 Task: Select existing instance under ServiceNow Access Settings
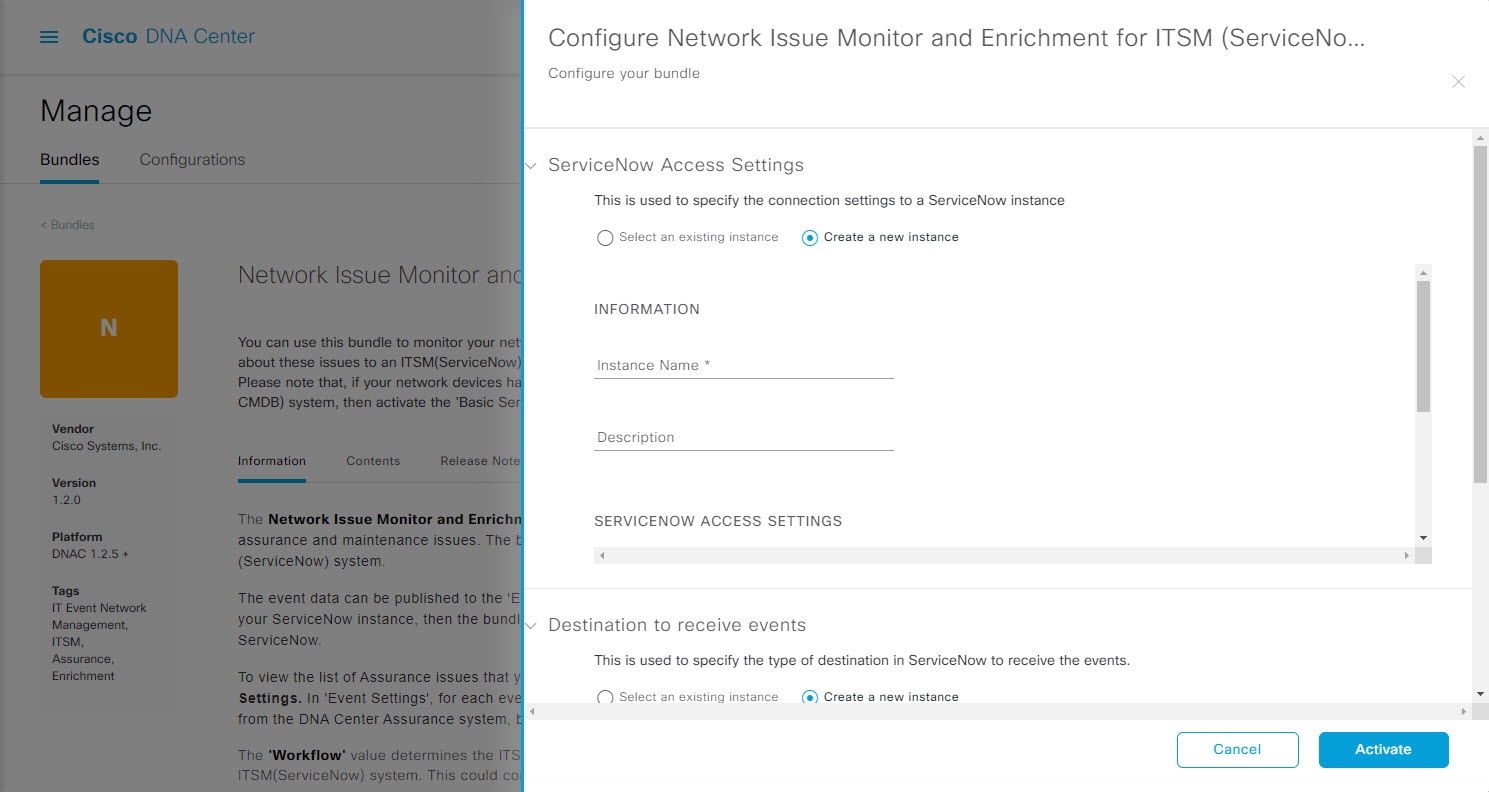point(605,238)
